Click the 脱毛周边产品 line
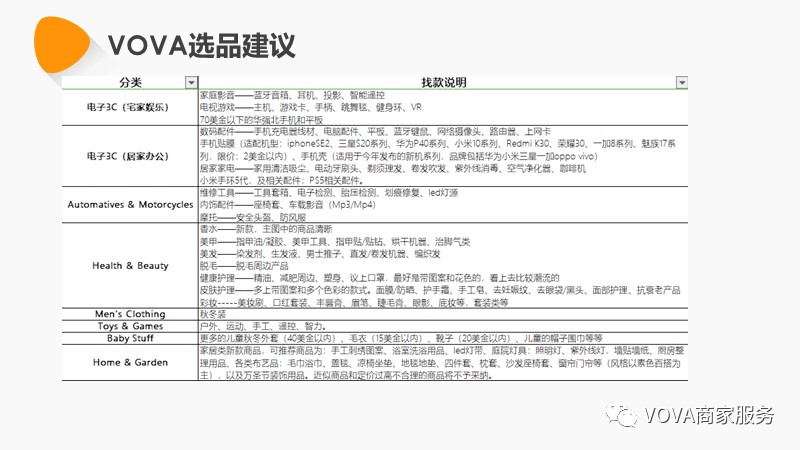 (244, 266)
